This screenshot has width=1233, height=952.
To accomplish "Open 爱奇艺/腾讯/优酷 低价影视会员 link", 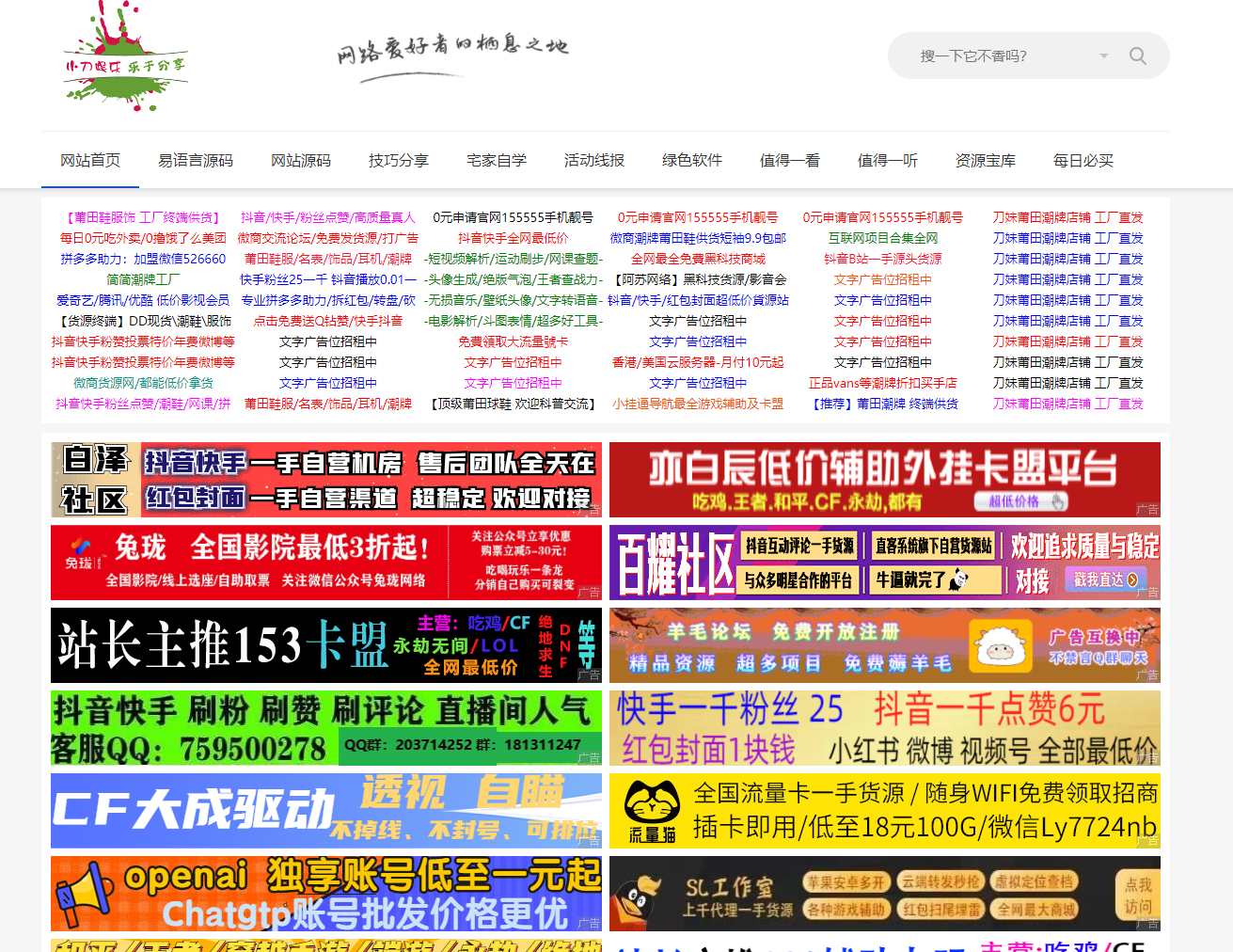I will [143, 300].
